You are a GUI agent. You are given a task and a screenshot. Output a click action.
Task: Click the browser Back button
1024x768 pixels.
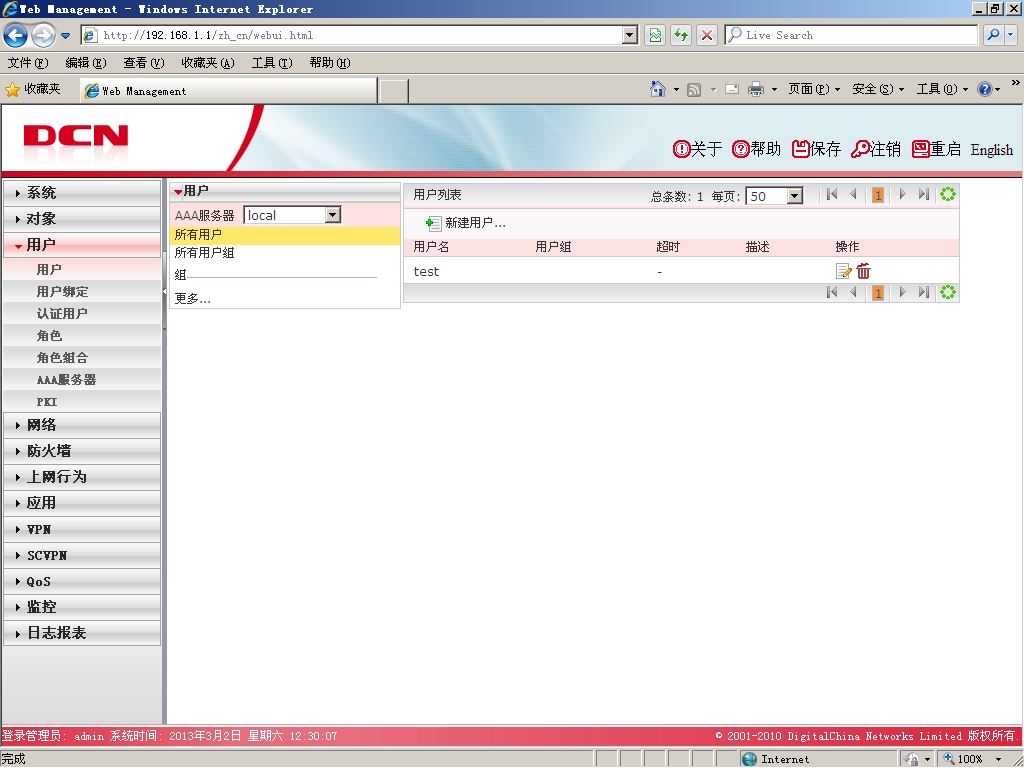click(x=16, y=35)
